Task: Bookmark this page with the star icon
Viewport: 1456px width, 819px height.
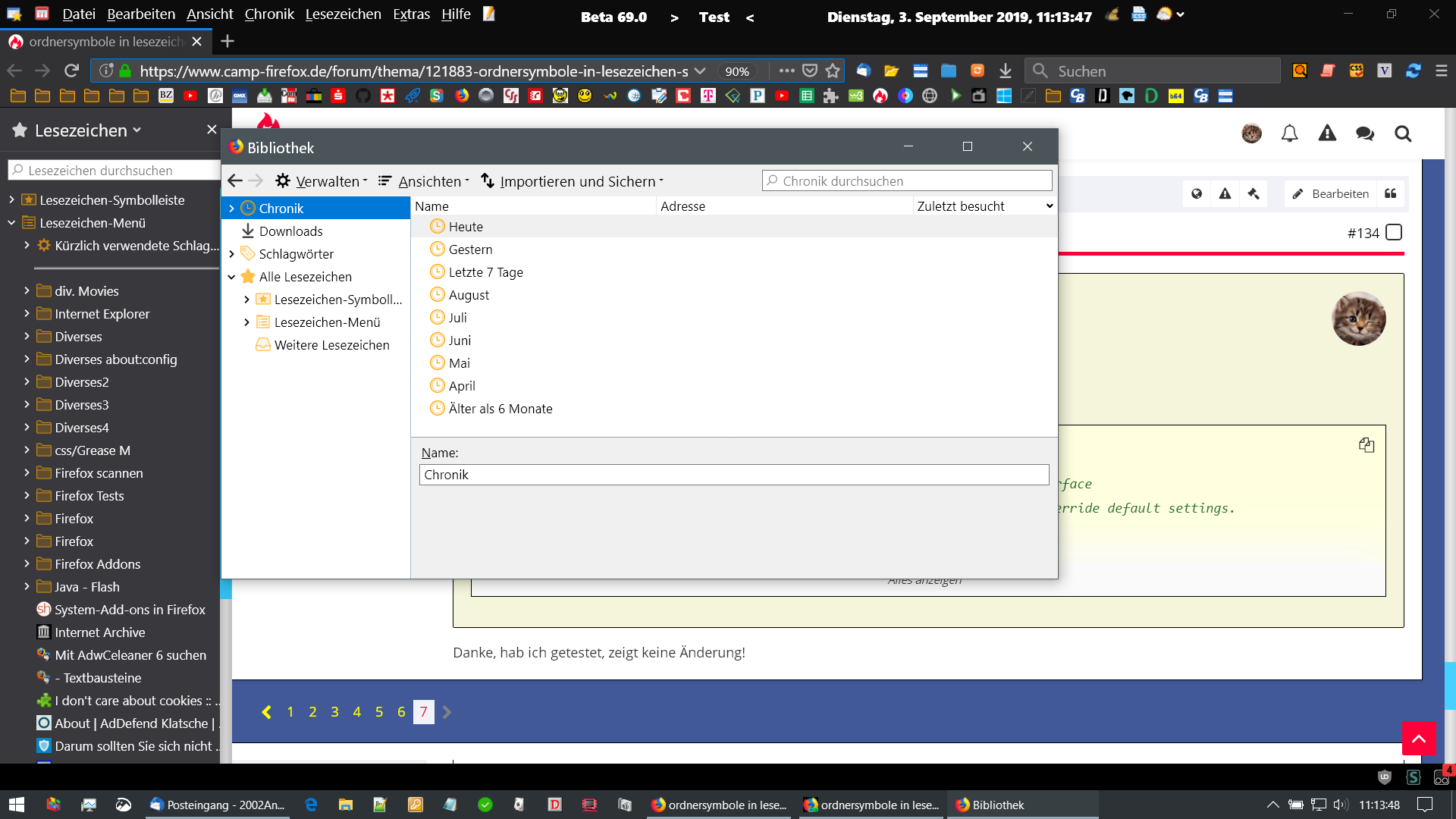Action: (833, 71)
